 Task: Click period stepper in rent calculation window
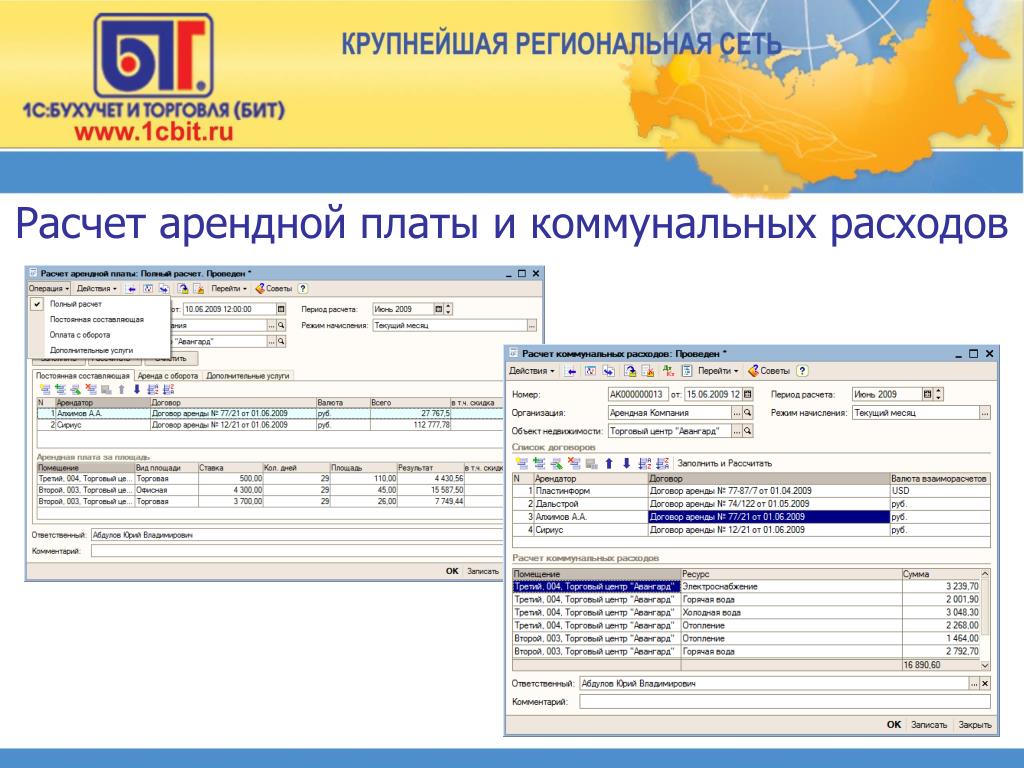coord(448,309)
